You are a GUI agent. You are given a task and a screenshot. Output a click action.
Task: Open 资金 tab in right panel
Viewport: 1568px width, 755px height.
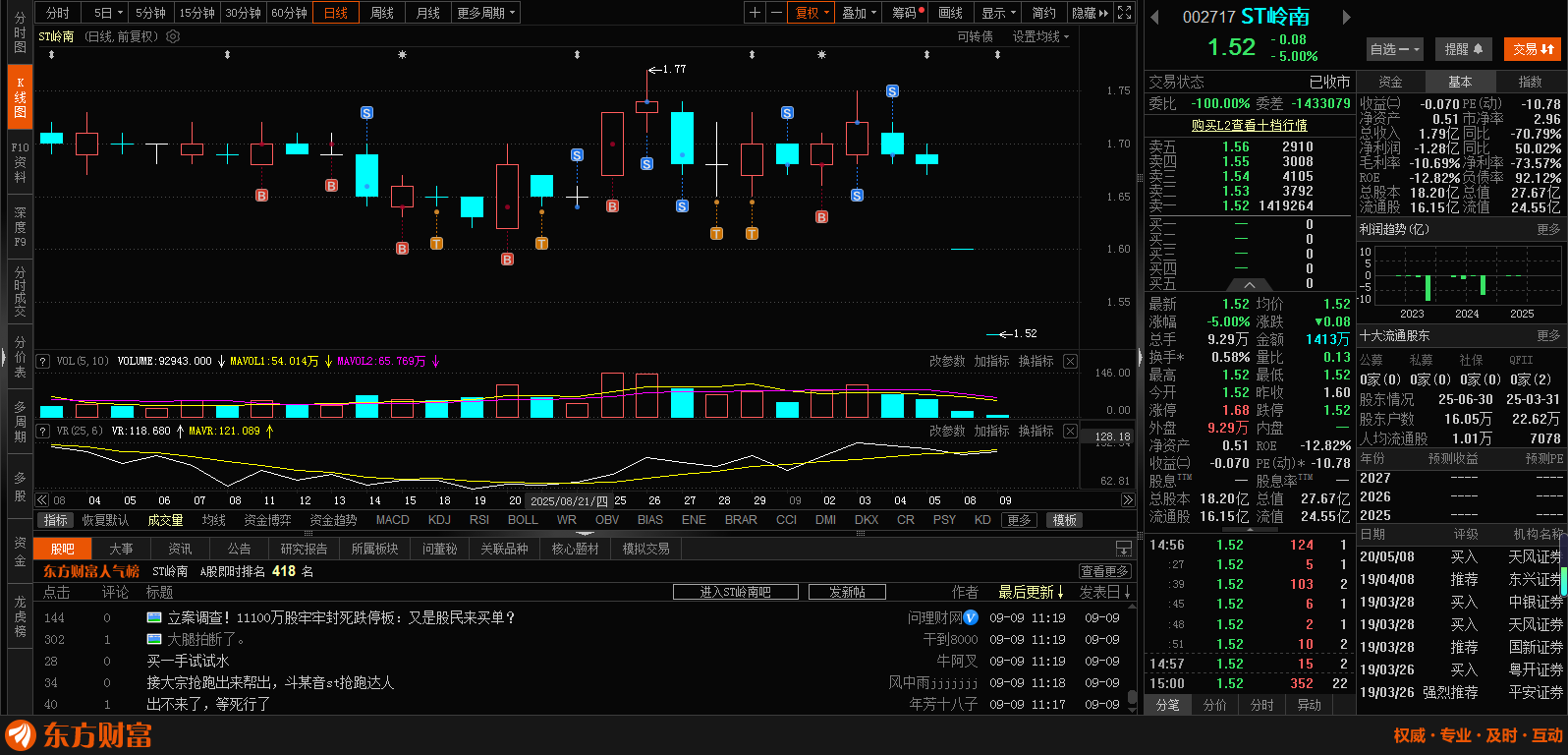pos(1390,82)
